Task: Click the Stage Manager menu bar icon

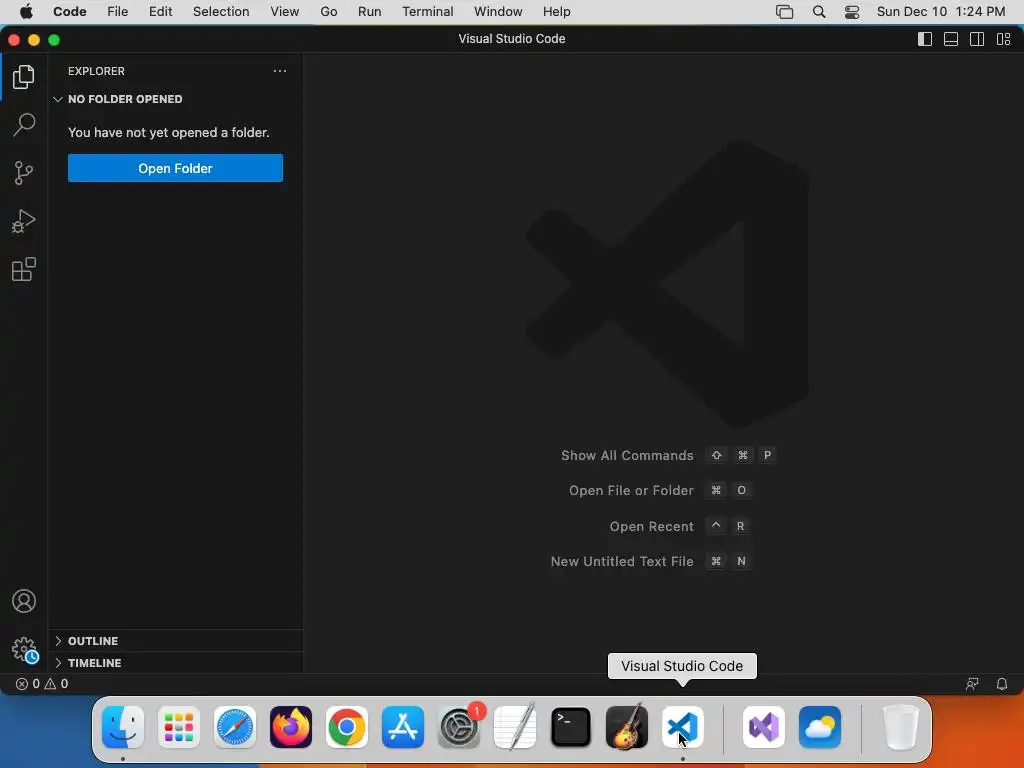Action: pyautogui.click(x=784, y=12)
